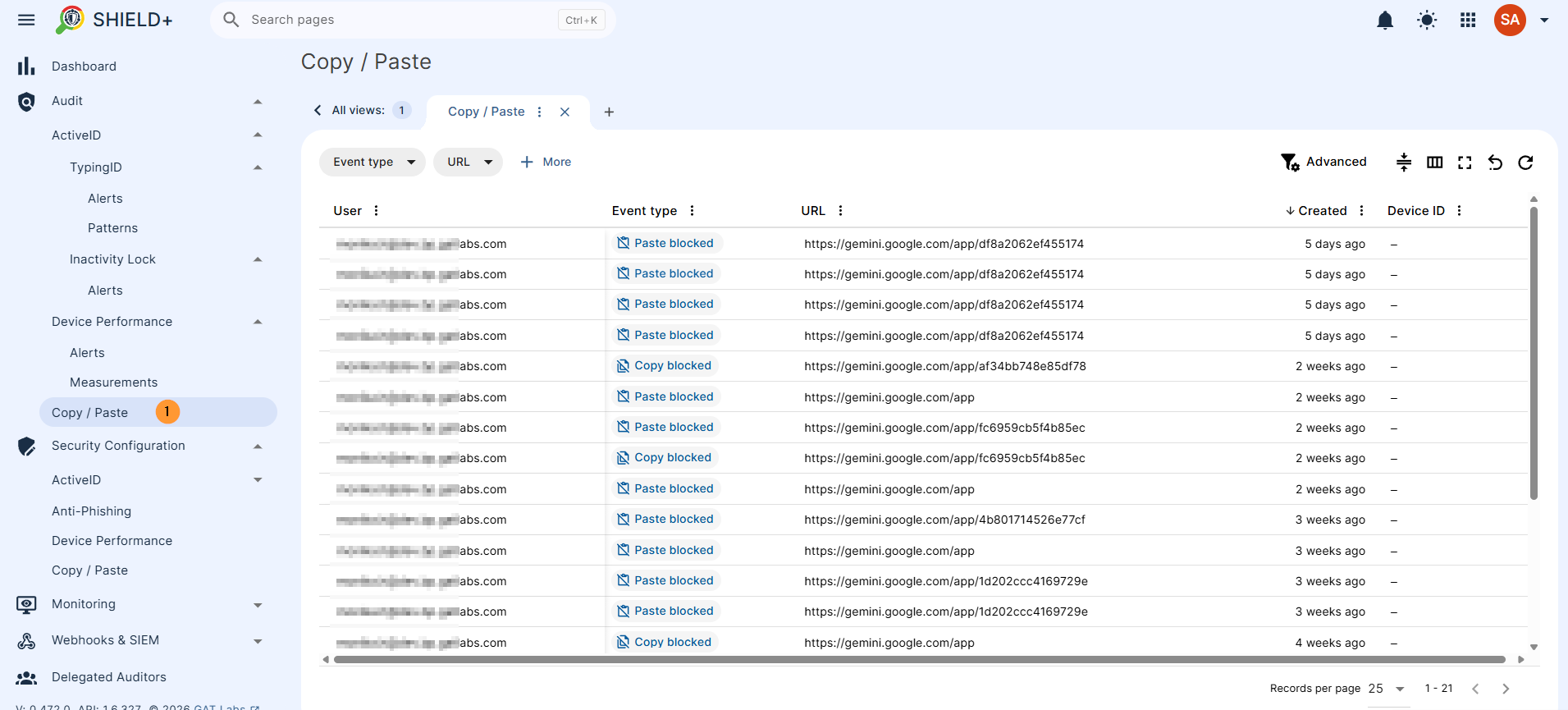
Task: Open Alerts under Device Performance
Action: click(x=87, y=353)
